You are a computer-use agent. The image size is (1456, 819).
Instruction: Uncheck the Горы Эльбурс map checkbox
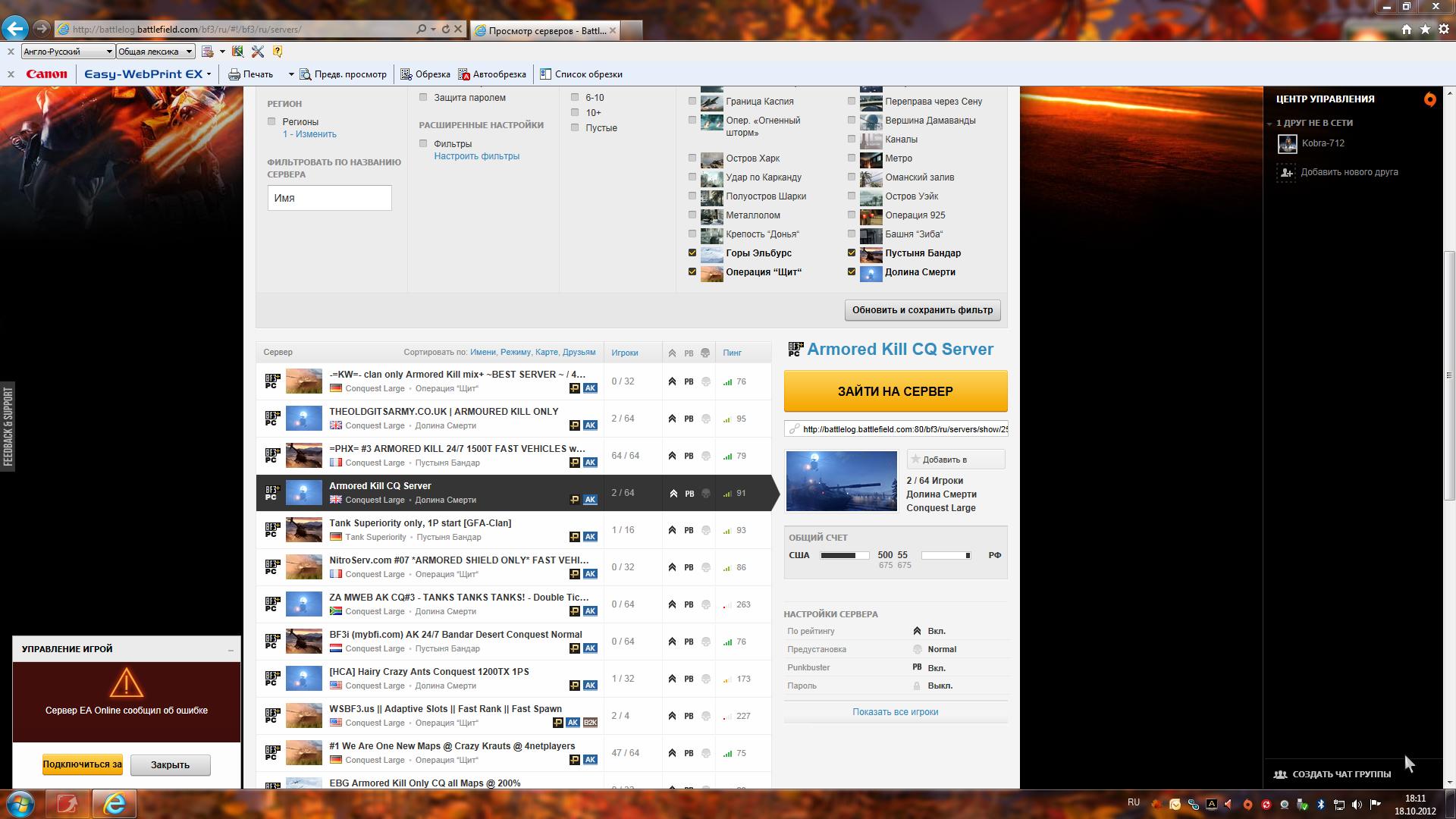(x=692, y=253)
